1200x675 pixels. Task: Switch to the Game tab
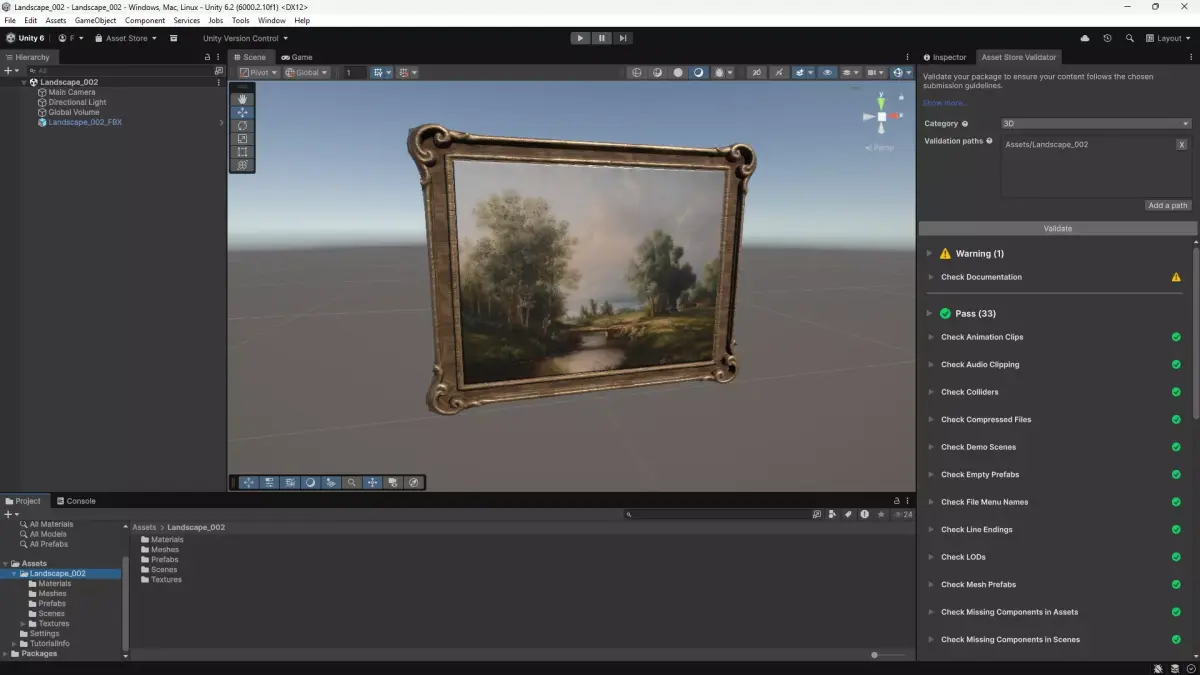[297, 57]
